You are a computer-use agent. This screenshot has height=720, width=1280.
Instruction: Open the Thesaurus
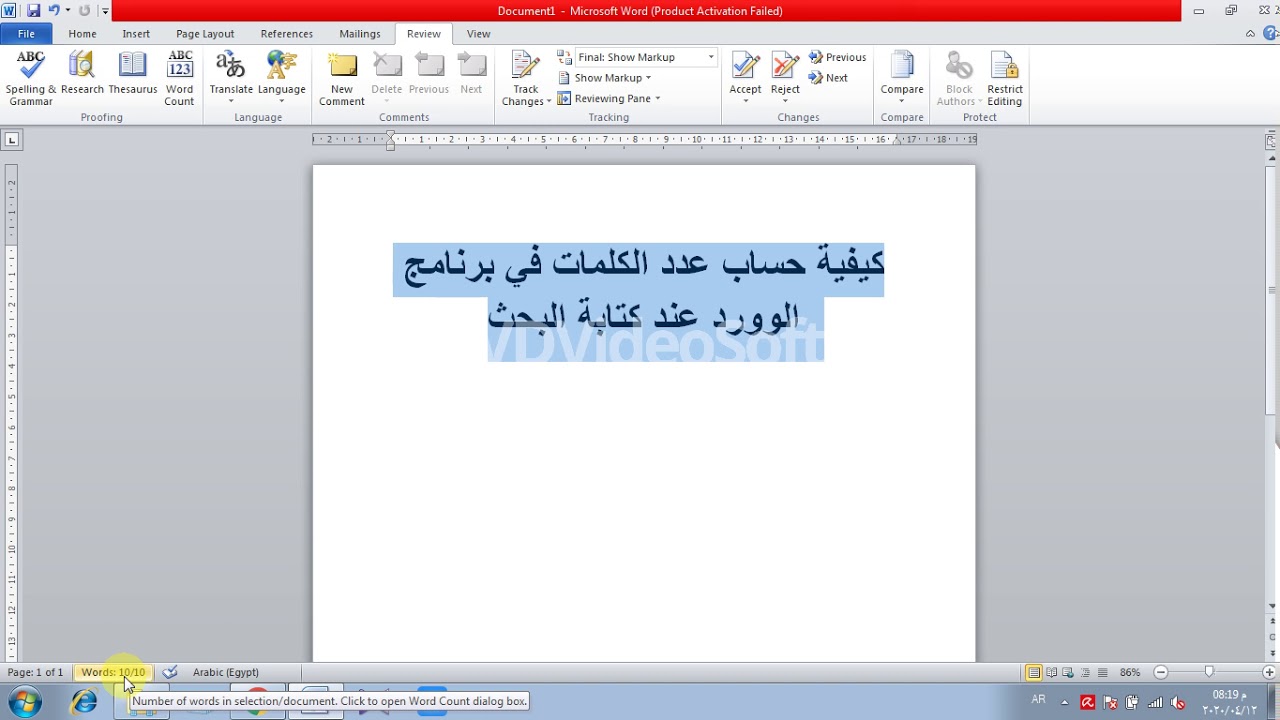click(x=133, y=73)
